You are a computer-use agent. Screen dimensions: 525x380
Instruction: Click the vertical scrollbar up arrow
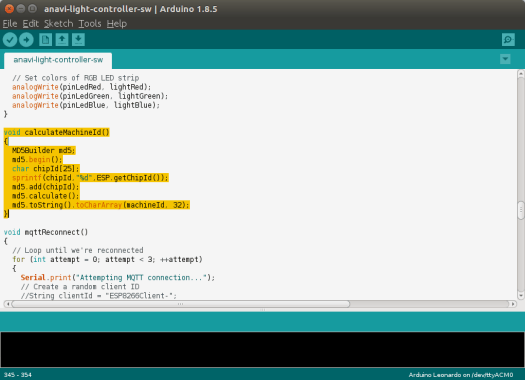click(521, 73)
